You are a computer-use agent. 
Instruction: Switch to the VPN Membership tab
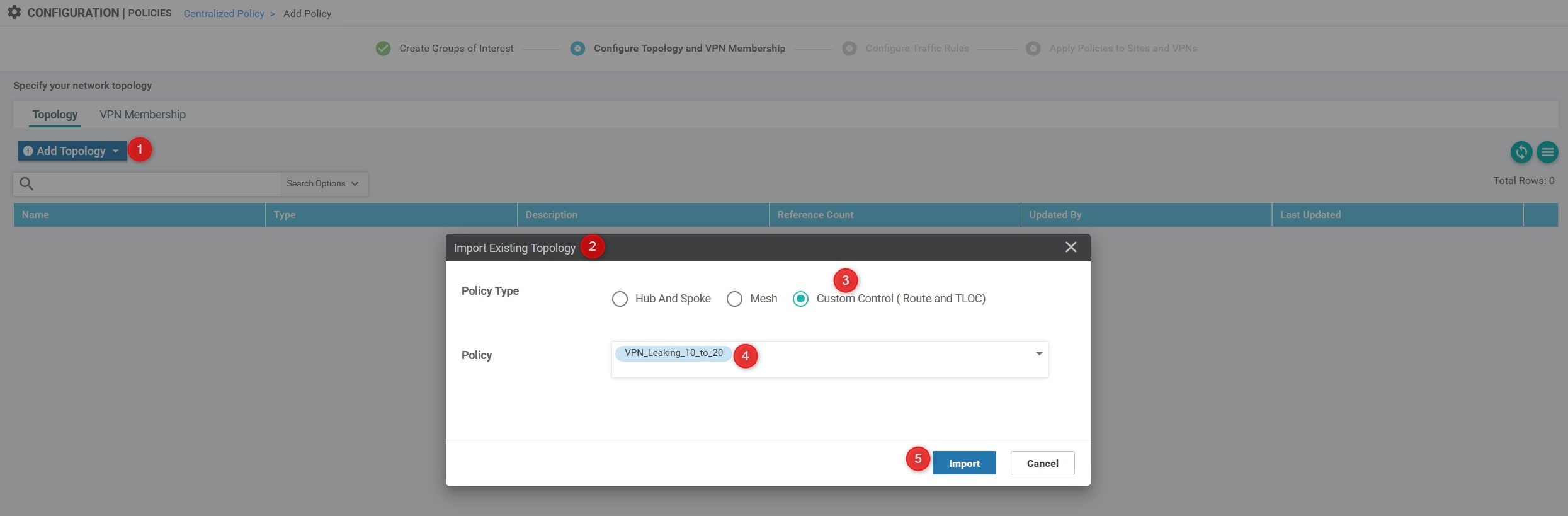pyautogui.click(x=142, y=115)
